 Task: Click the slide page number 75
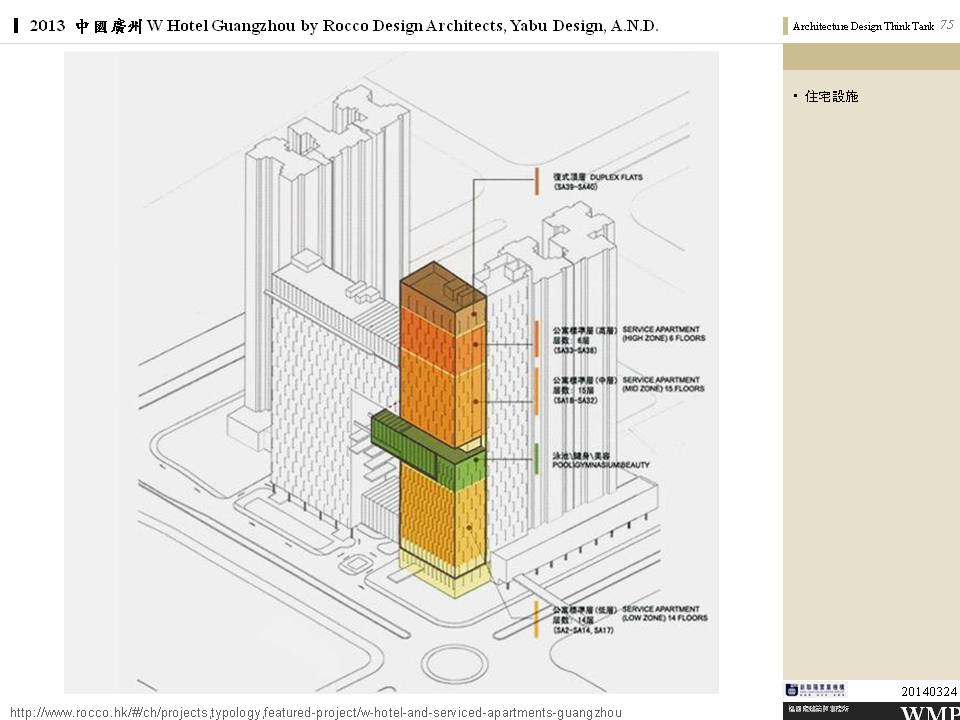tap(946, 26)
